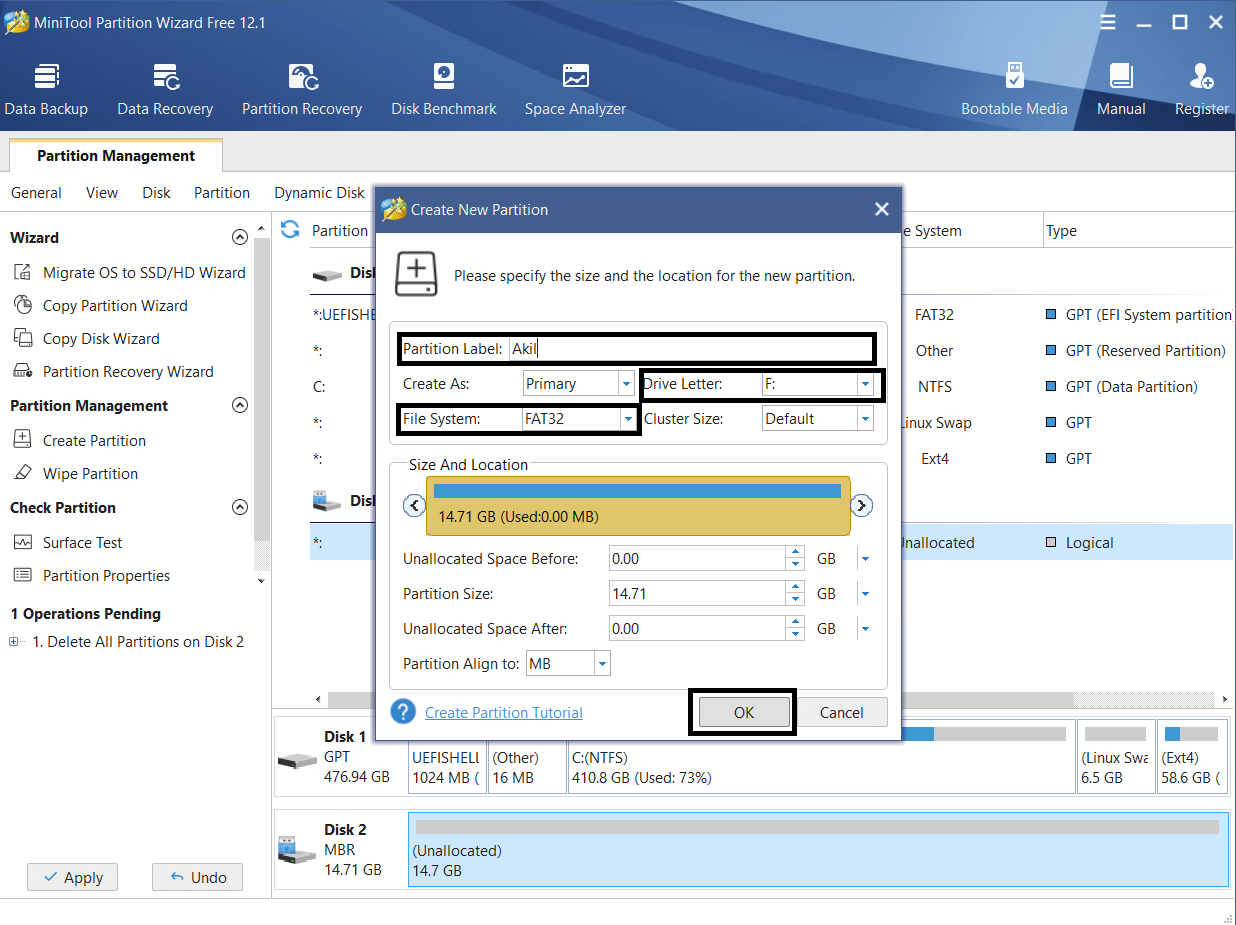
Task: Collapse the Wizard section in sidebar
Action: [239, 238]
